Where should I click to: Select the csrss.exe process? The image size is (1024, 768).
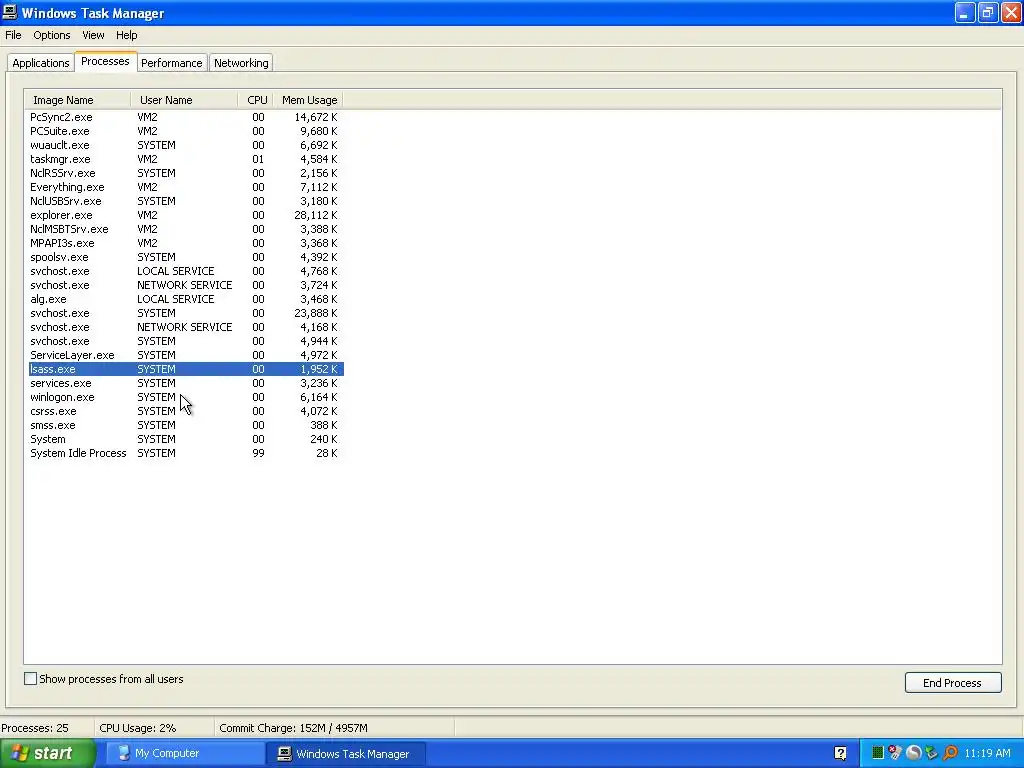point(186,411)
